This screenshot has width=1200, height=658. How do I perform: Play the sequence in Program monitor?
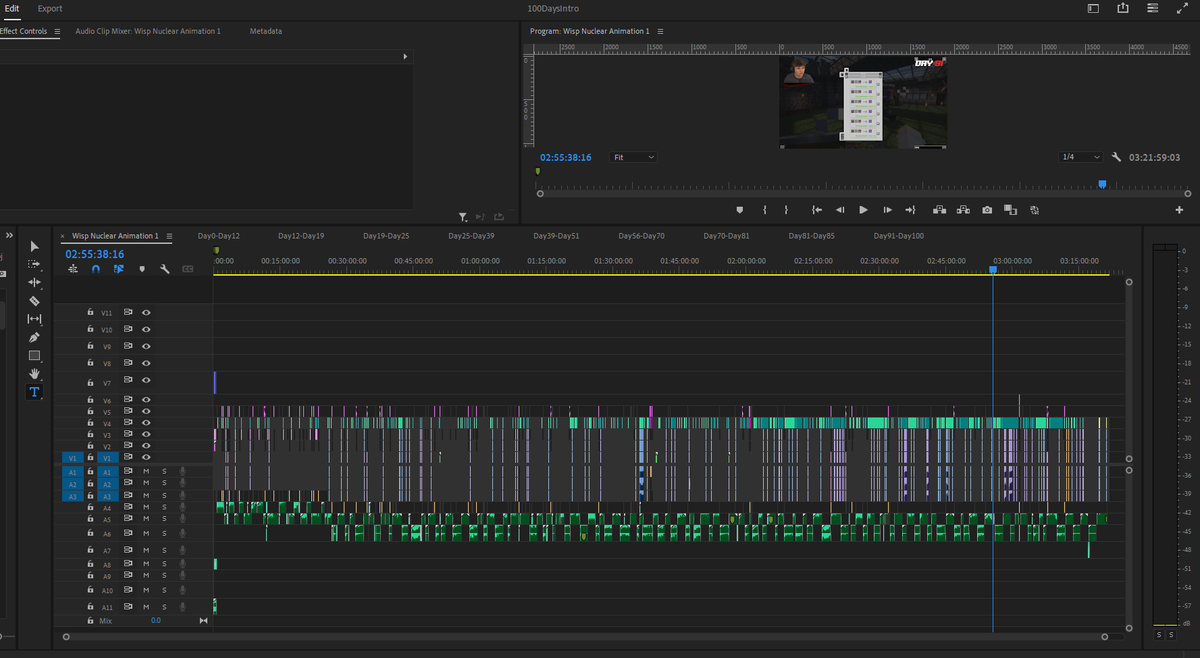(863, 210)
